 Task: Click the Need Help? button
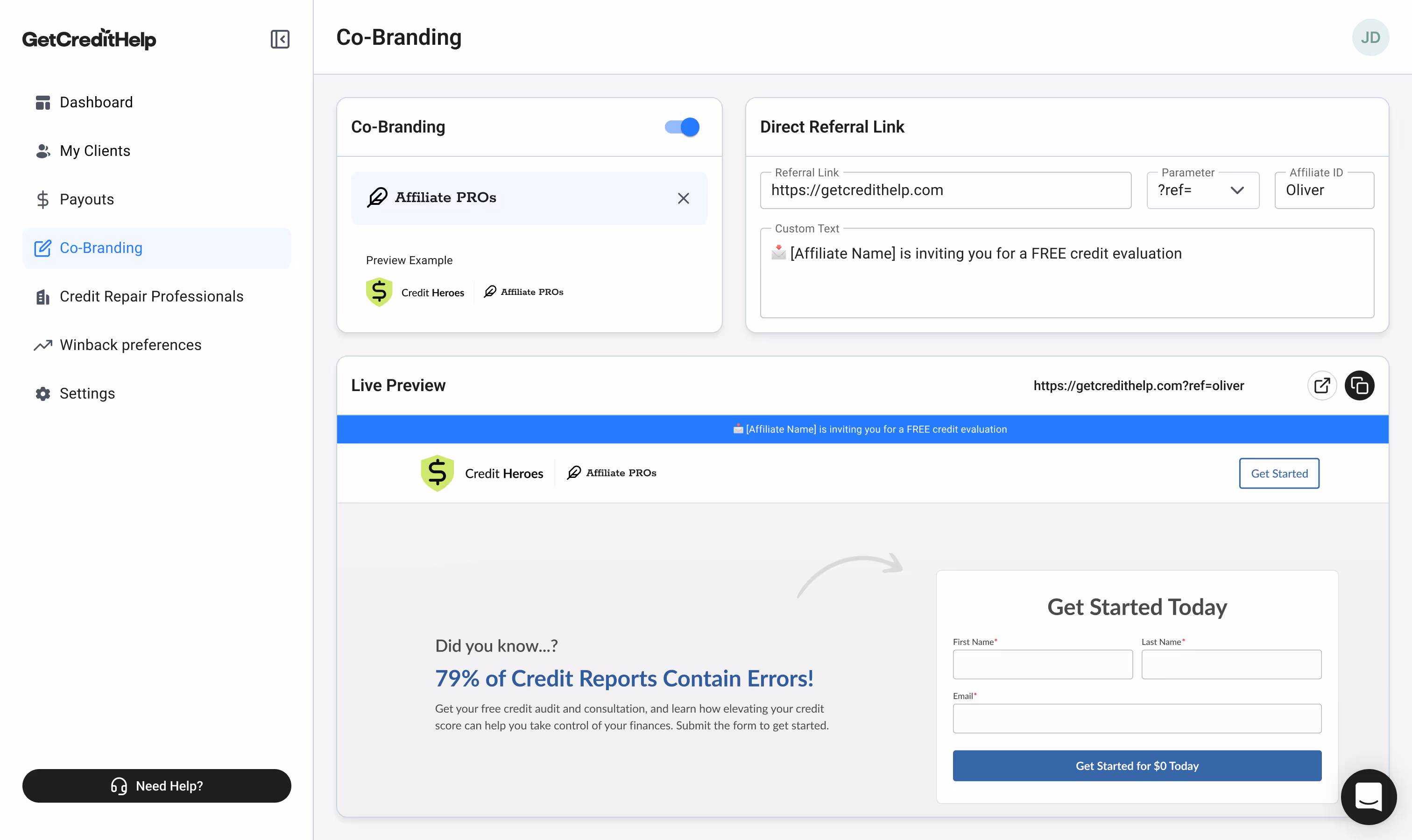[156, 786]
